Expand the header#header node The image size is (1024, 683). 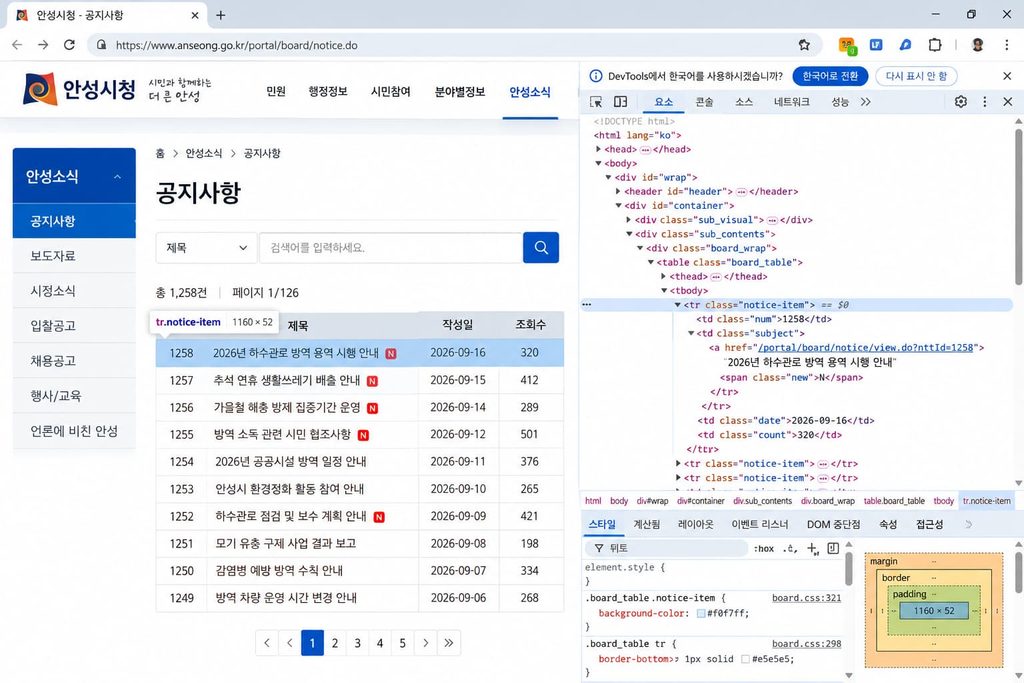tap(618, 191)
